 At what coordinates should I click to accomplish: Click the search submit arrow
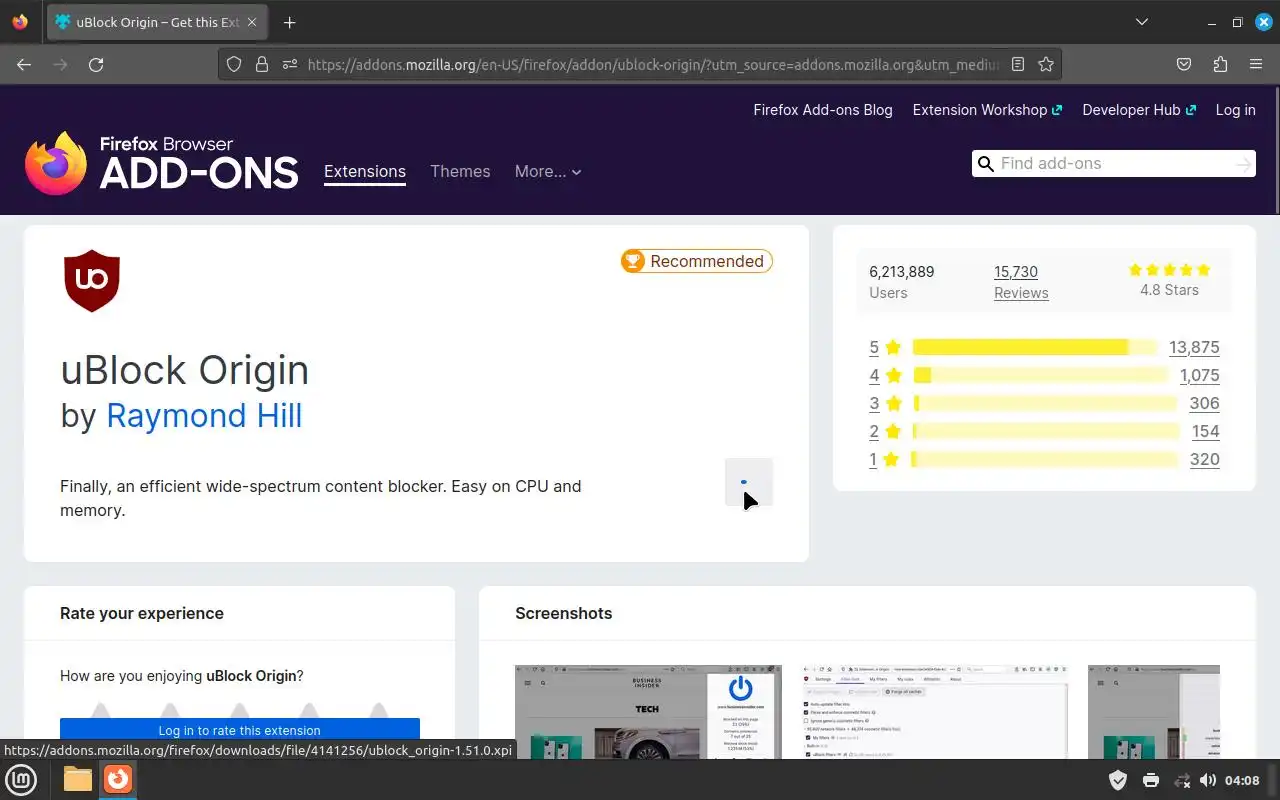(1243, 164)
